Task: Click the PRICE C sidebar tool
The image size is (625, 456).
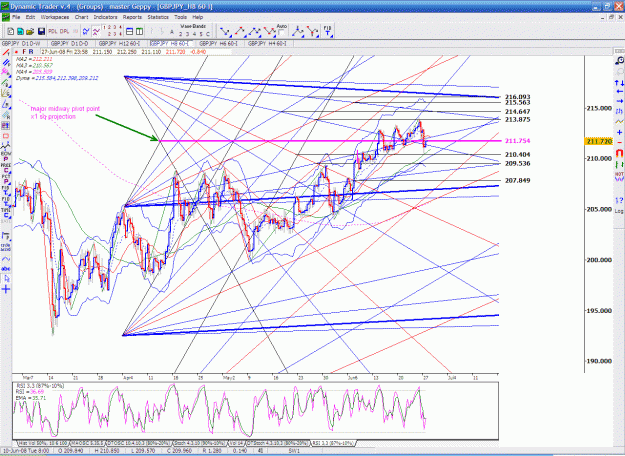Action: coord(6,165)
